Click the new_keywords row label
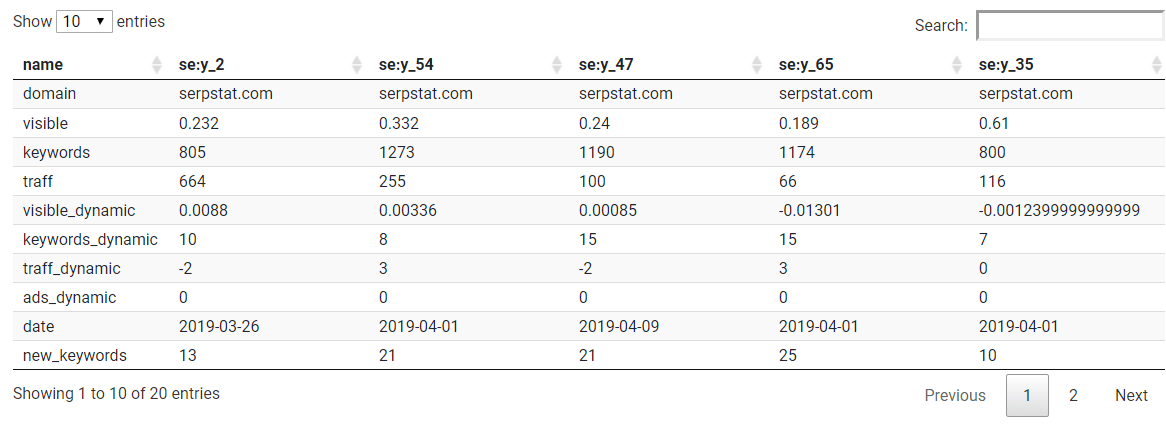 (74, 355)
